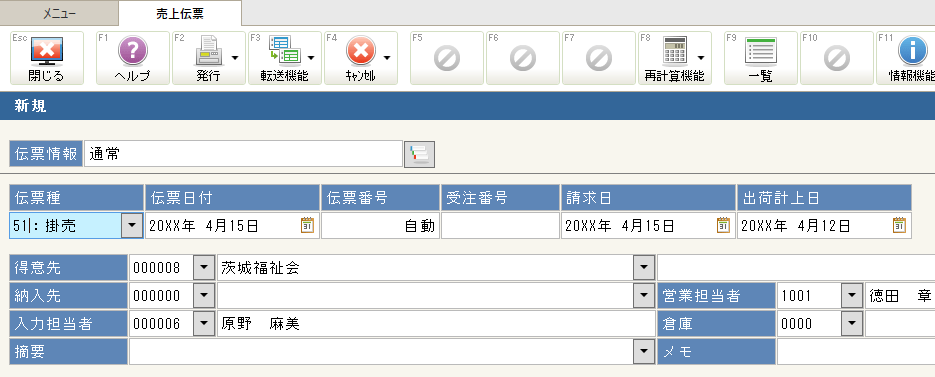
Task: Click the 得意先 label
Action: coord(69,268)
